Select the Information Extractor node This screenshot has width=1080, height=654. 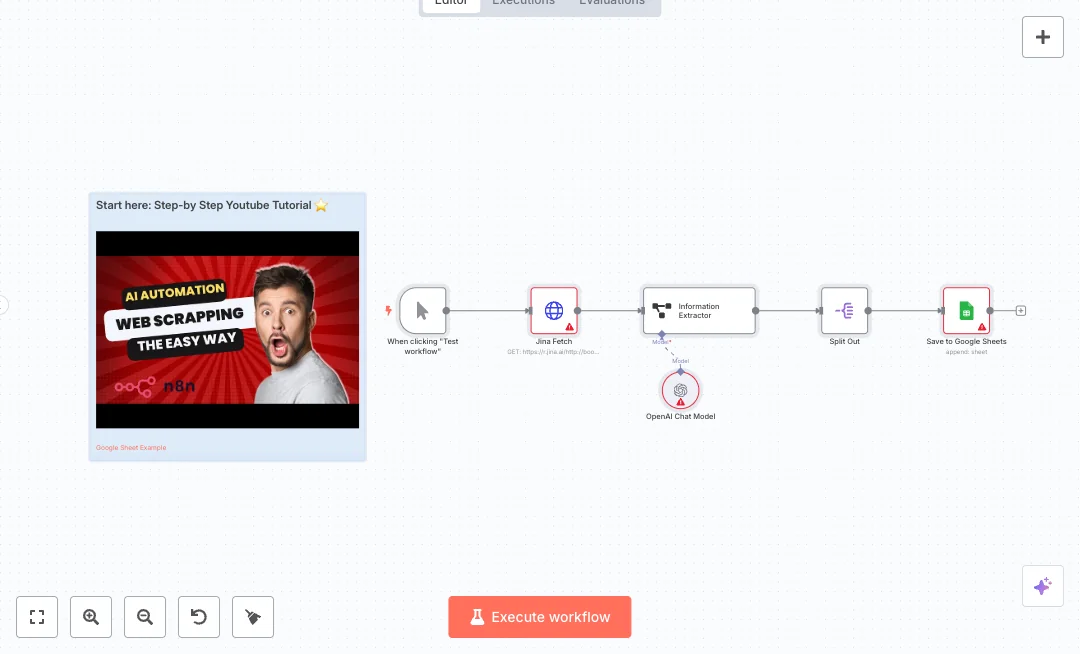pos(699,310)
